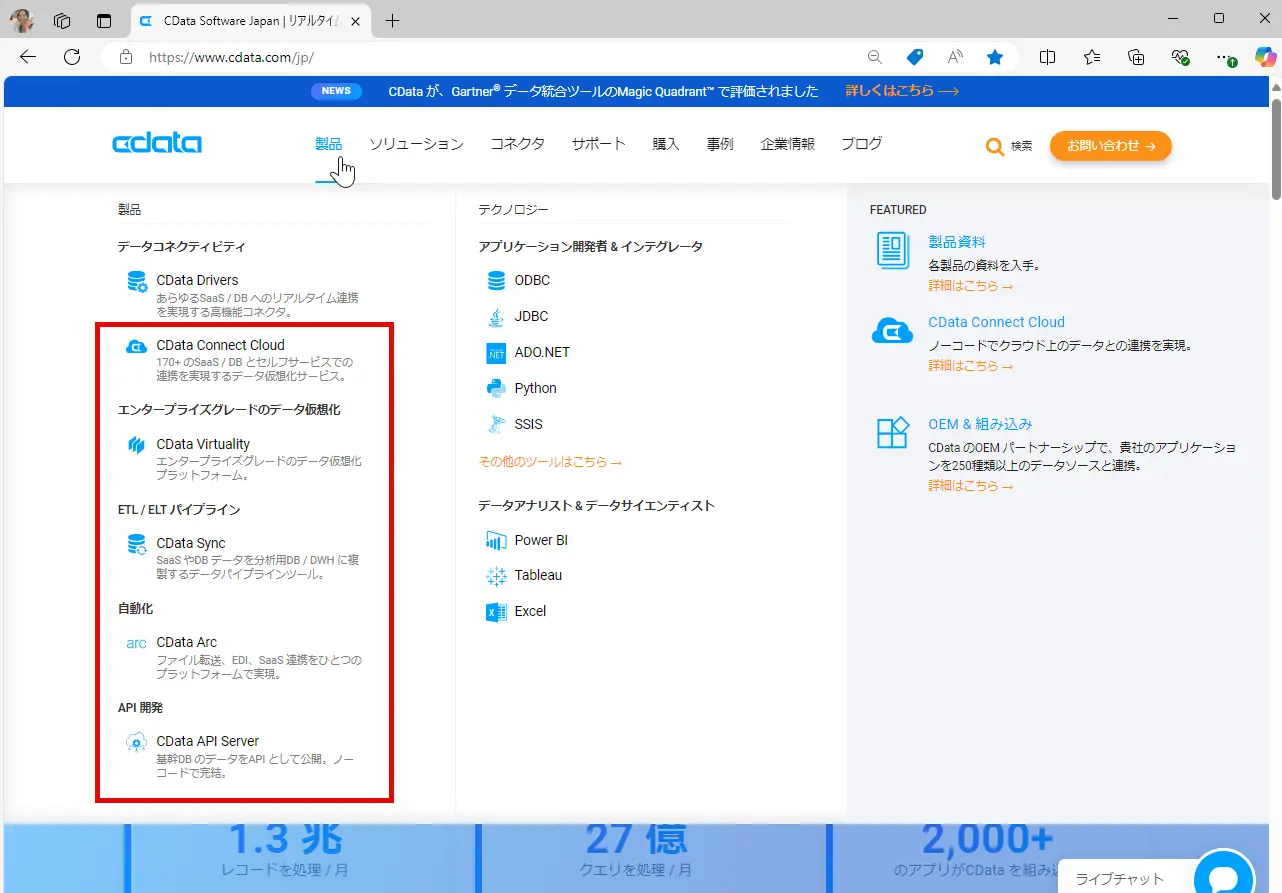Click the 検索 search label
The width and height of the screenshot is (1282, 893).
[1021, 146]
